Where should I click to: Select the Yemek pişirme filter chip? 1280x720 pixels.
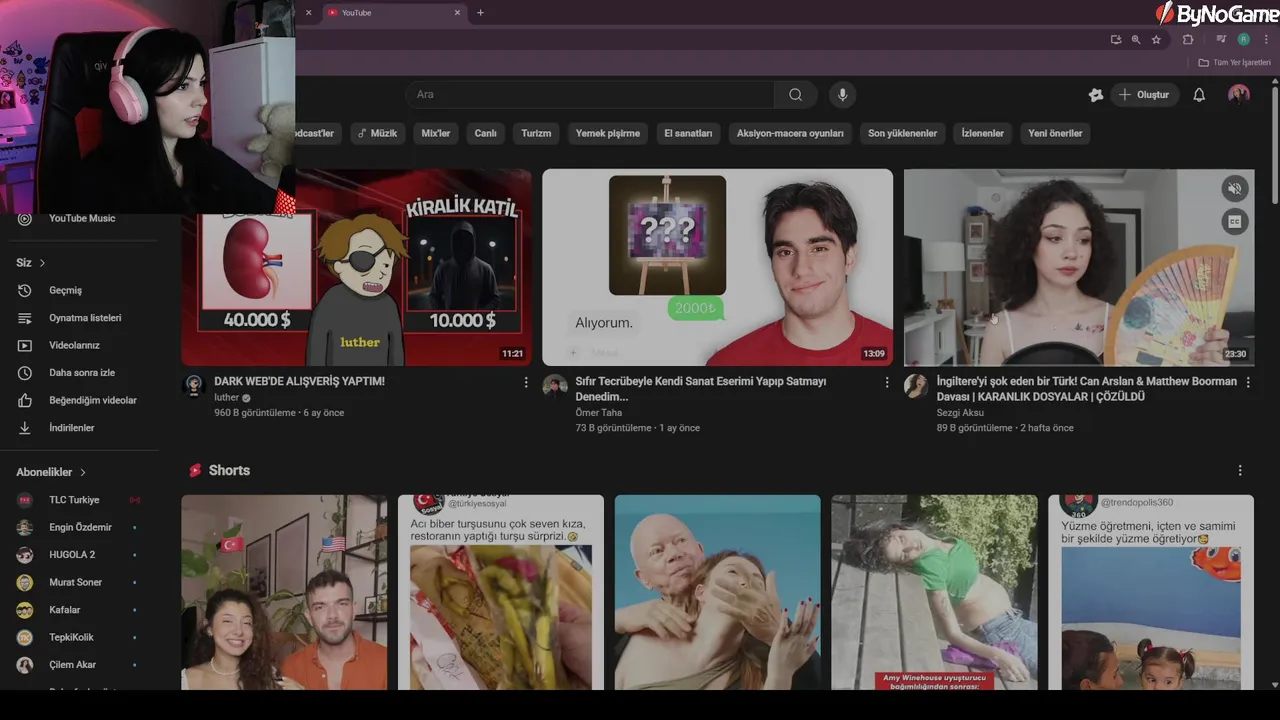pyautogui.click(x=608, y=133)
